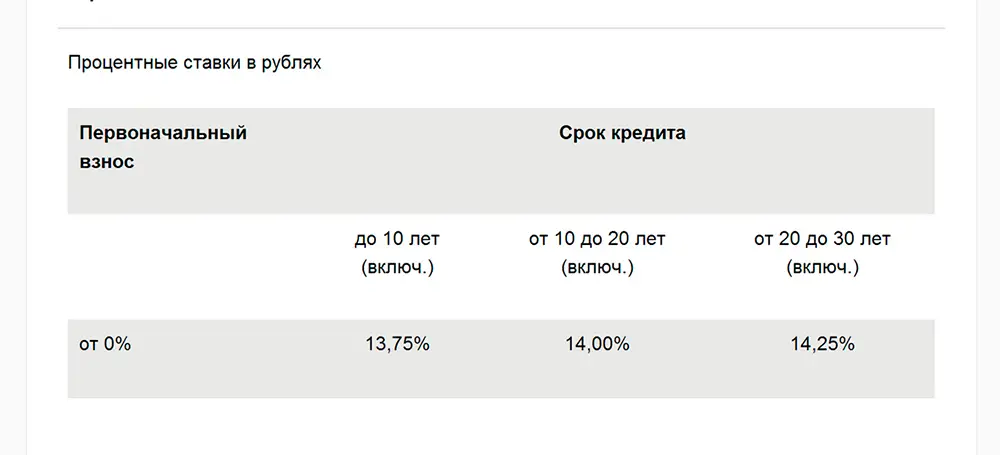Select the "от 10 до 20 лет" label
Image resolution: width=1000 pixels, height=455 pixels.
597,239
